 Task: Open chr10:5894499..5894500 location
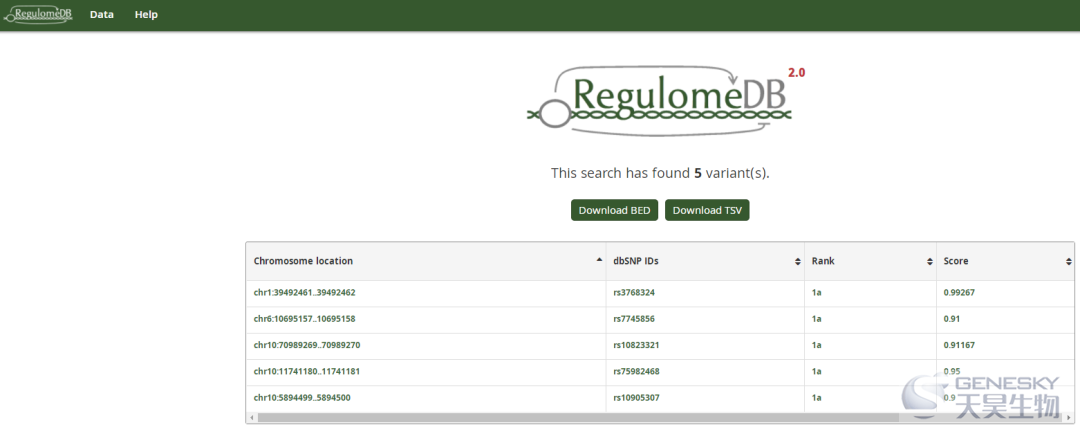pyautogui.click(x=302, y=397)
